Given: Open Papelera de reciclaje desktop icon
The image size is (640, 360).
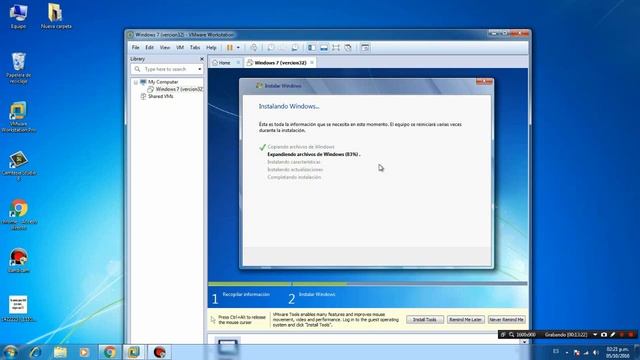Looking at the screenshot, I should 18,68.
